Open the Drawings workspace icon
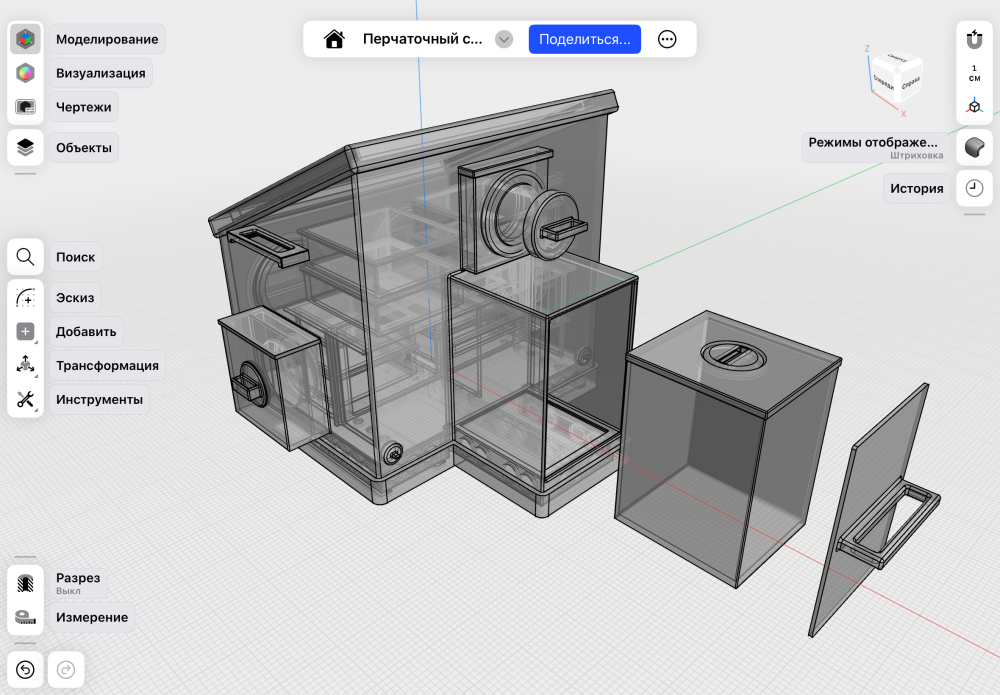Image resolution: width=1000 pixels, height=695 pixels. click(x=25, y=107)
